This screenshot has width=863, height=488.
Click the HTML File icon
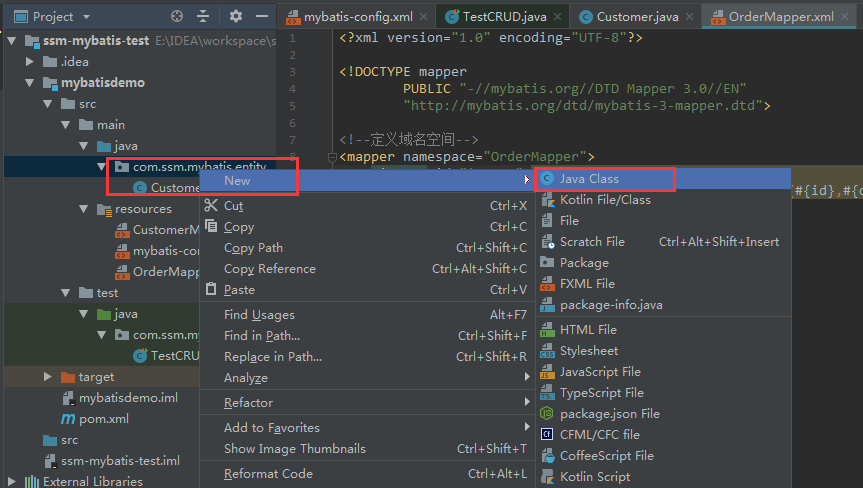point(547,330)
